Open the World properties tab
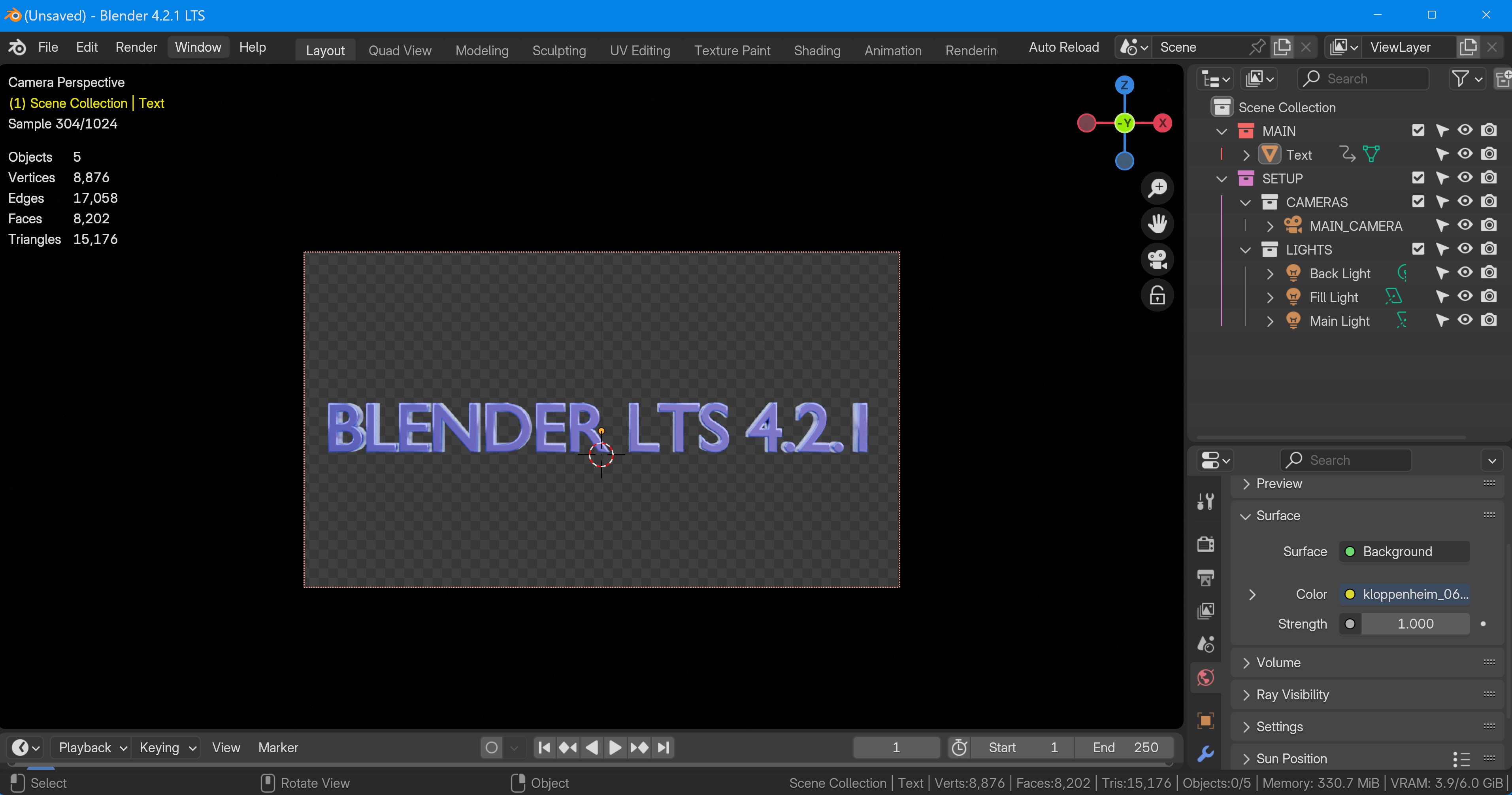The image size is (1512, 795). tap(1206, 678)
